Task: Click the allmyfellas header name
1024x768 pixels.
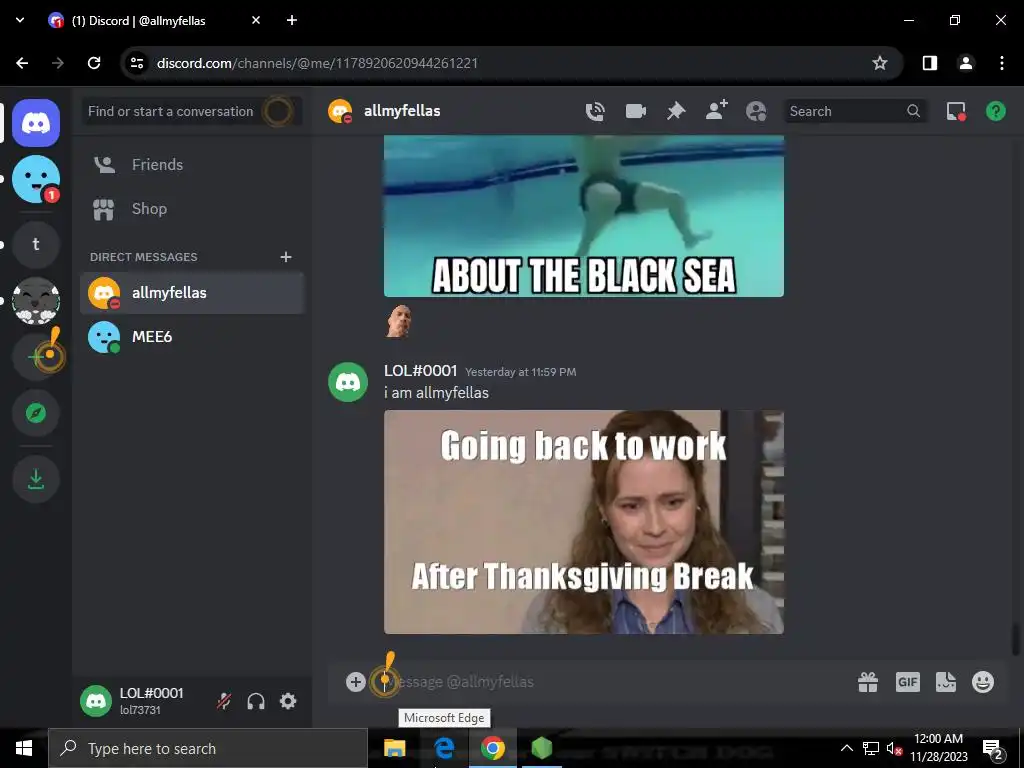Action: [x=402, y=111]
